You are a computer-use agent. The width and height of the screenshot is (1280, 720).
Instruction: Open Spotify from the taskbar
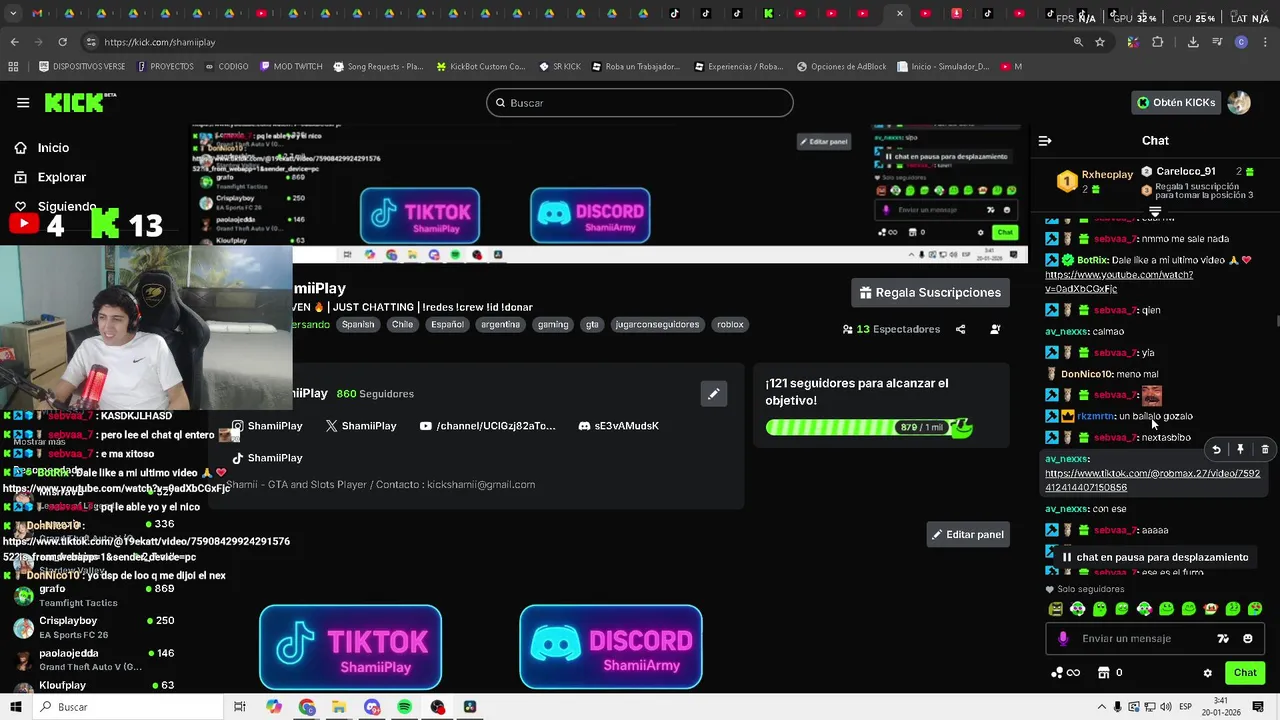tap(404, 707)
